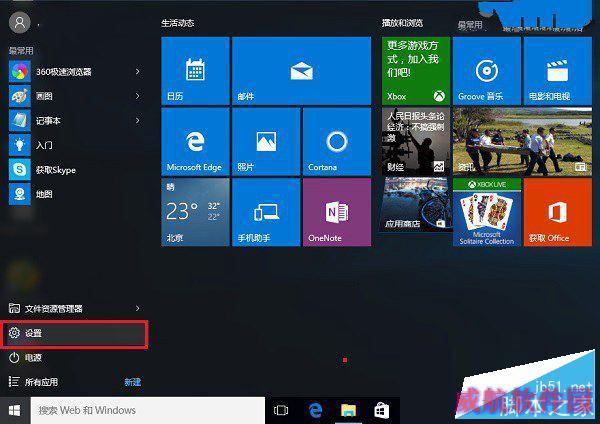Open Groove 音乐 tile
The height and width of the screenshot is (424, 600).
[487, 70]
